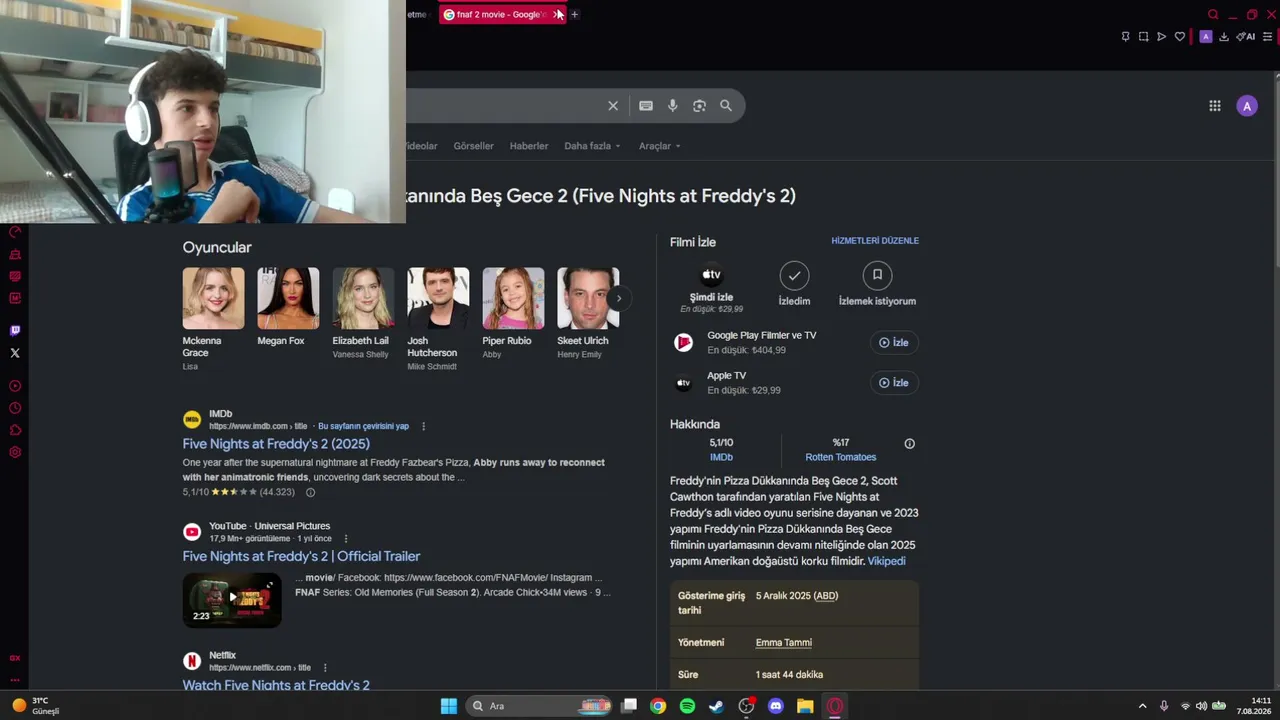Take a snapshot with the toolbar icon

pos(1143,37)
